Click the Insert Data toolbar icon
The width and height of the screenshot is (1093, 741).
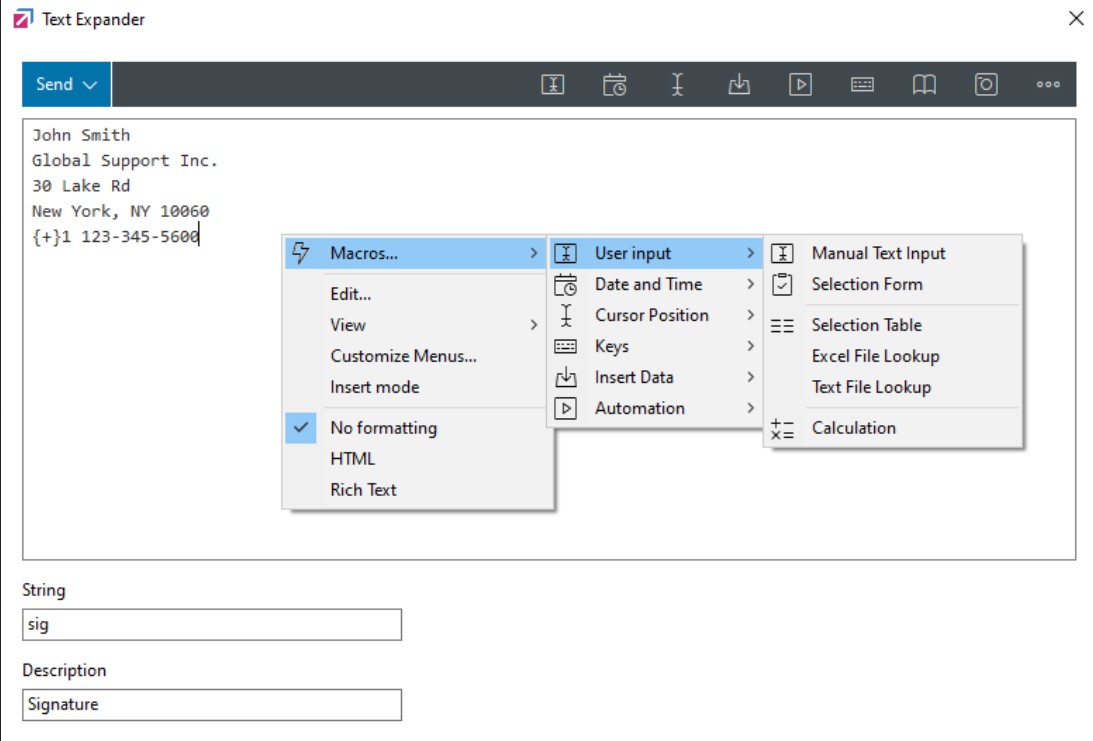click(x=739, y=85)
